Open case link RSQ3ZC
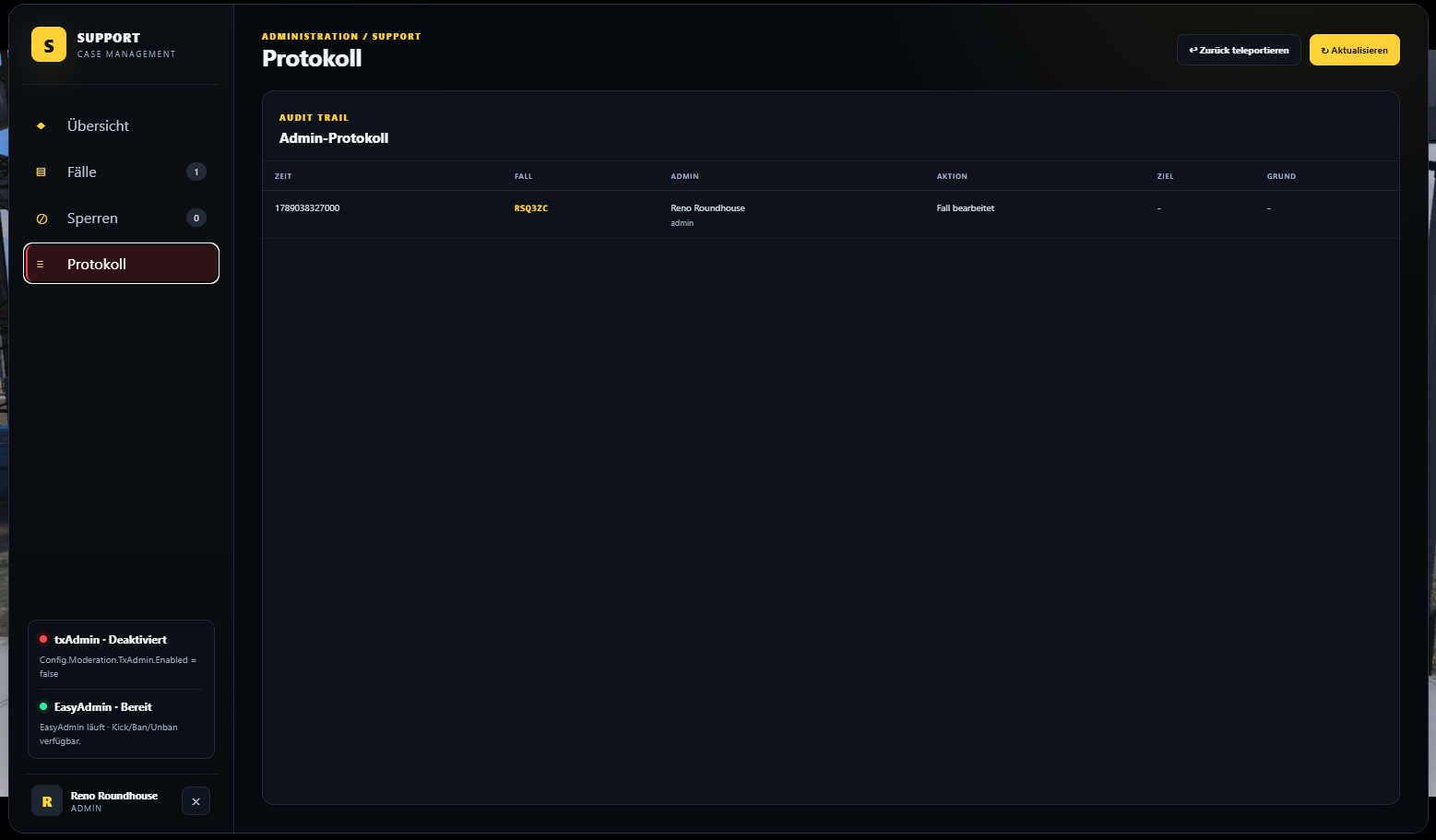 click(x=531, y=208)
